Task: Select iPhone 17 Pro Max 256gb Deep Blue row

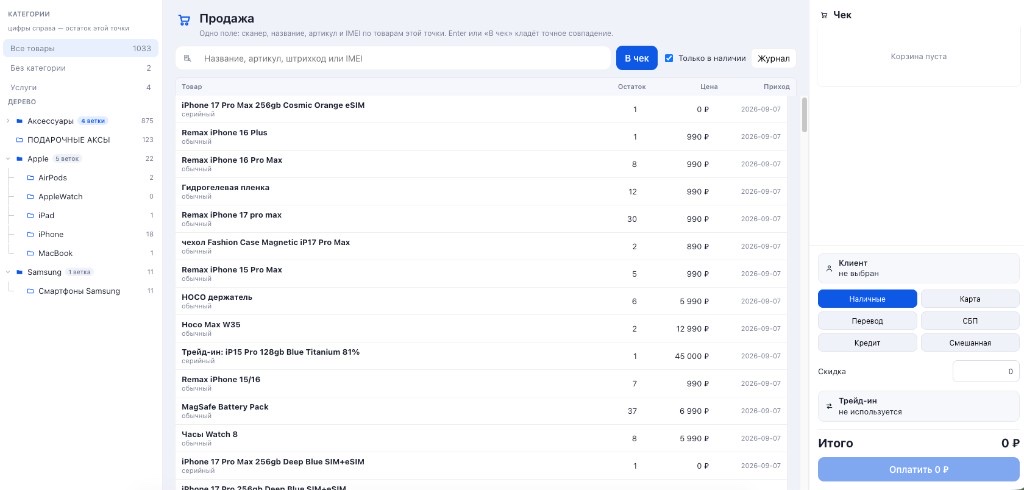Action: (x=481, y=466)
